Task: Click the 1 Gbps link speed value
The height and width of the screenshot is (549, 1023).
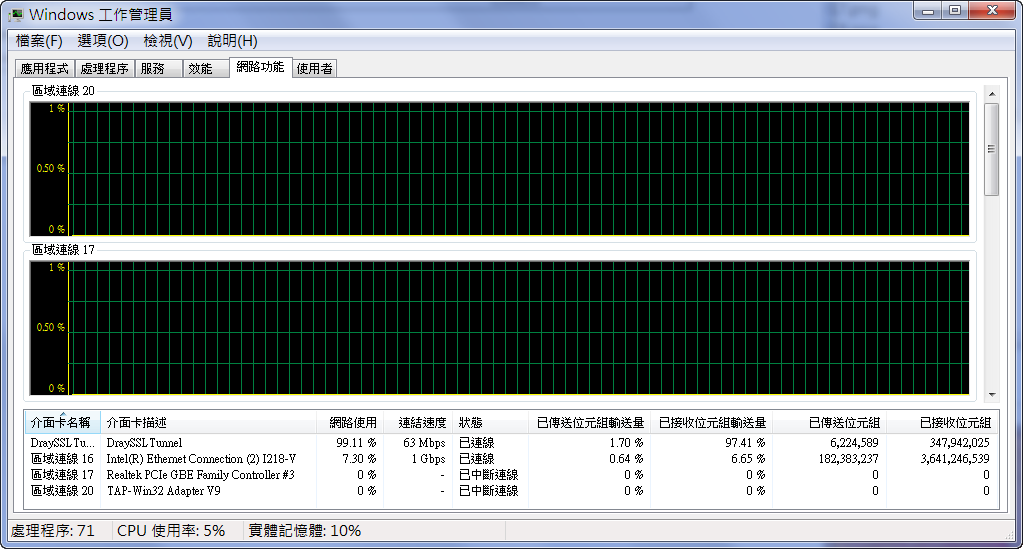Action: 428,459
